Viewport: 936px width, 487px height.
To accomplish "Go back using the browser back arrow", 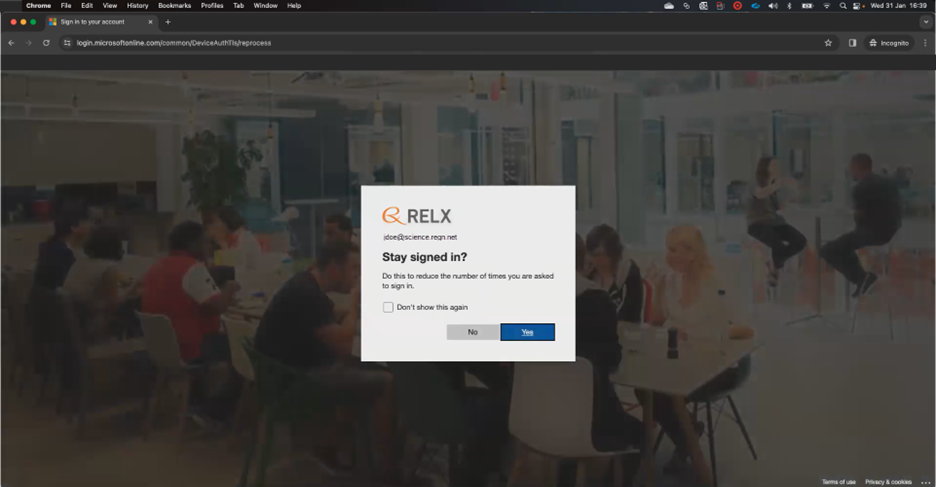I will point(11,43).
